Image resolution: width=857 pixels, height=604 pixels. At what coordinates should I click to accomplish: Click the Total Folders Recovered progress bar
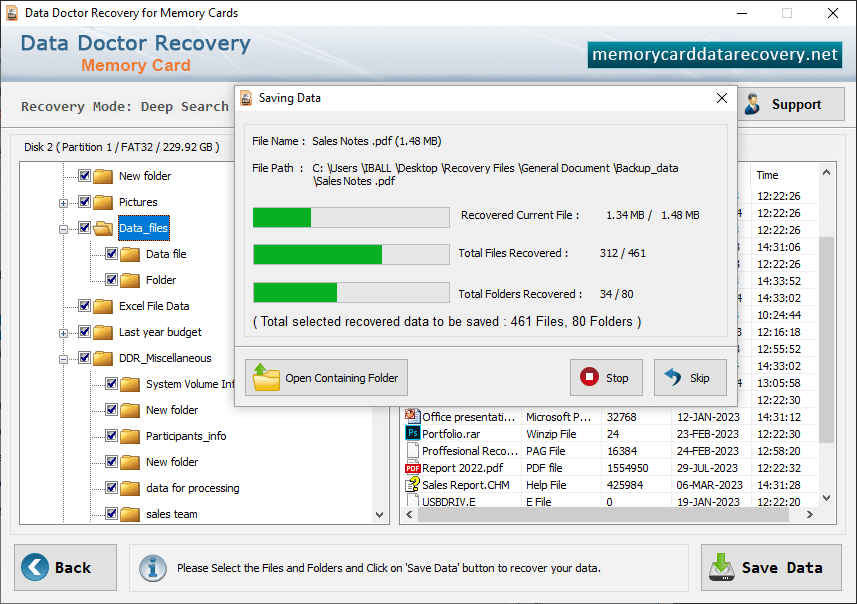[351, 292]
